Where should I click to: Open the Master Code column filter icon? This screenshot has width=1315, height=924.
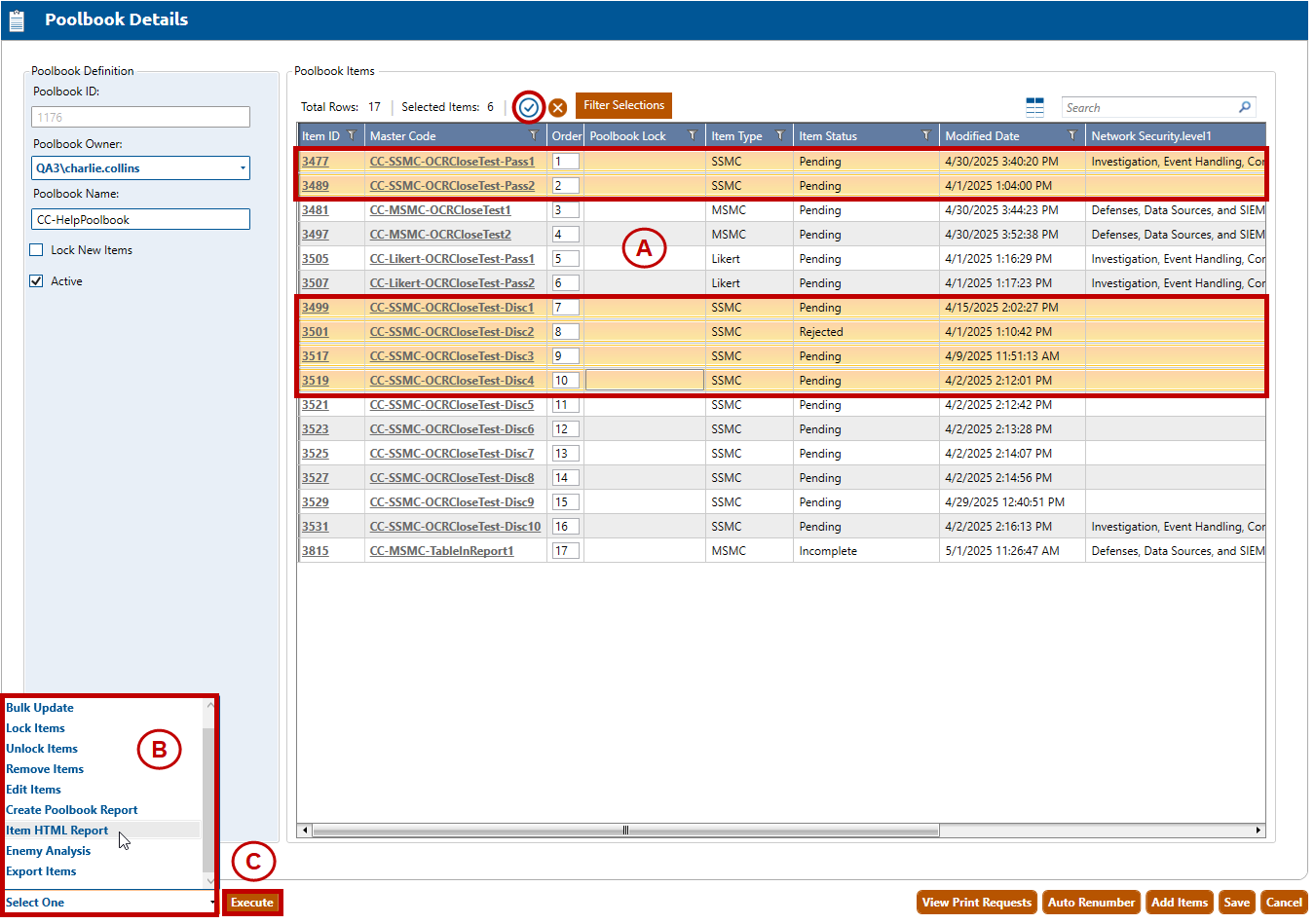(534, 135)
